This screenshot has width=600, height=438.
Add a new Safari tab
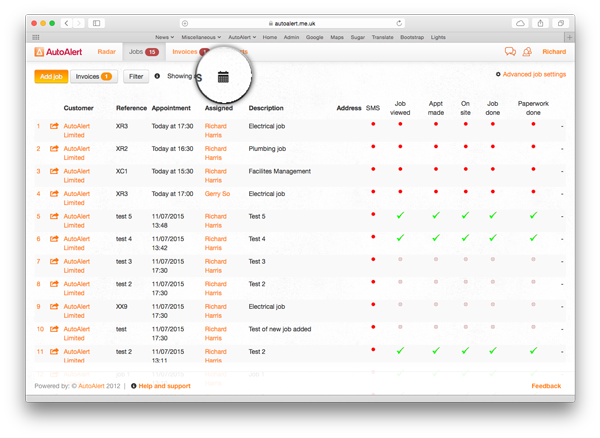click(x=569, y=37)
